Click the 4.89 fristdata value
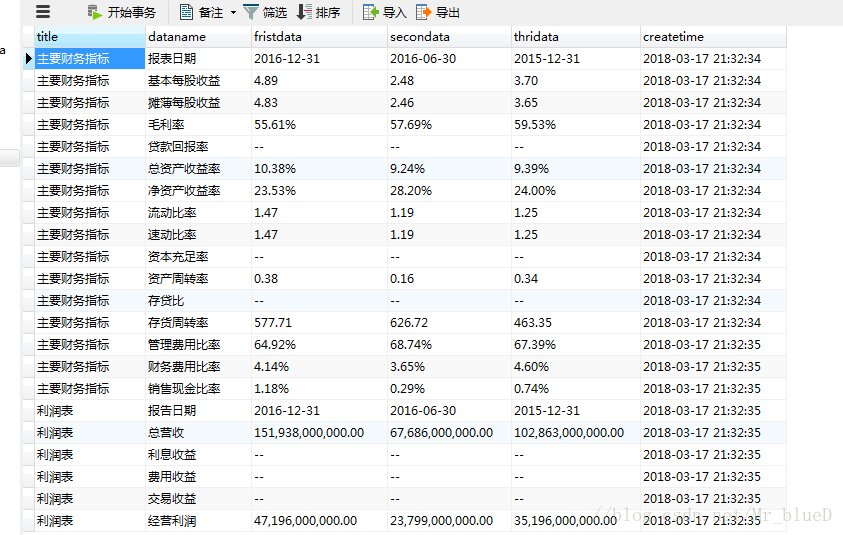The height and width of the screenshot is (535, 843). tap(319, 81)
